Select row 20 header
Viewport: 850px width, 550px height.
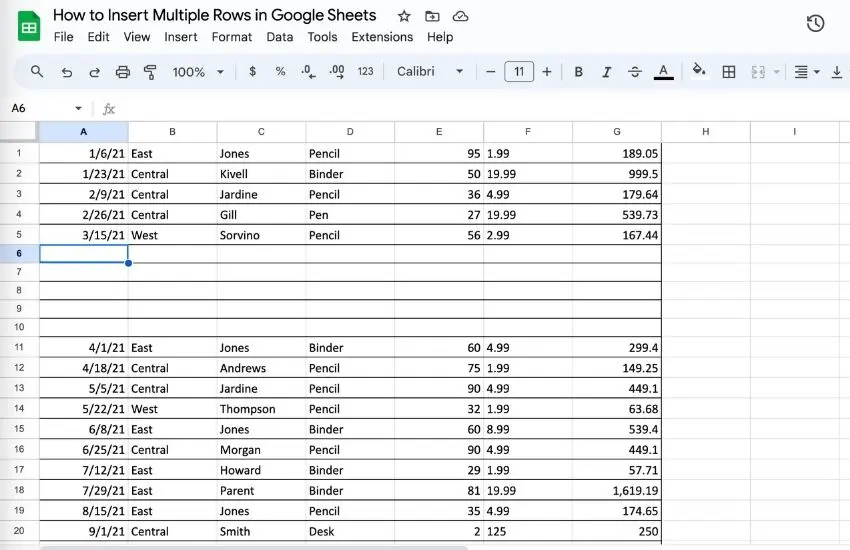(19, 530)
